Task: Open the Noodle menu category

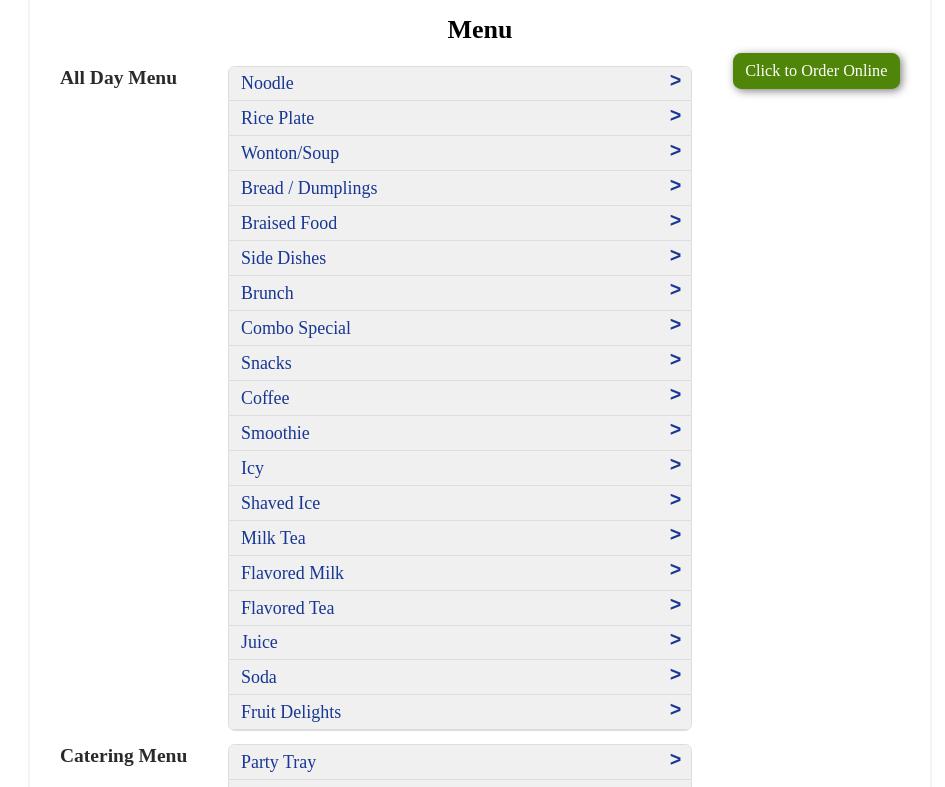Action: pyautogui.click(x=267, y=83)
